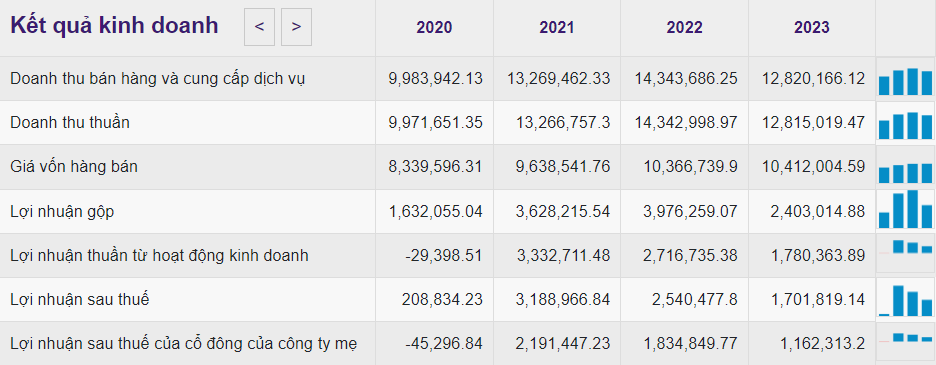
Task: Click the Kết quả kinh doanh title
Action: 114,26
